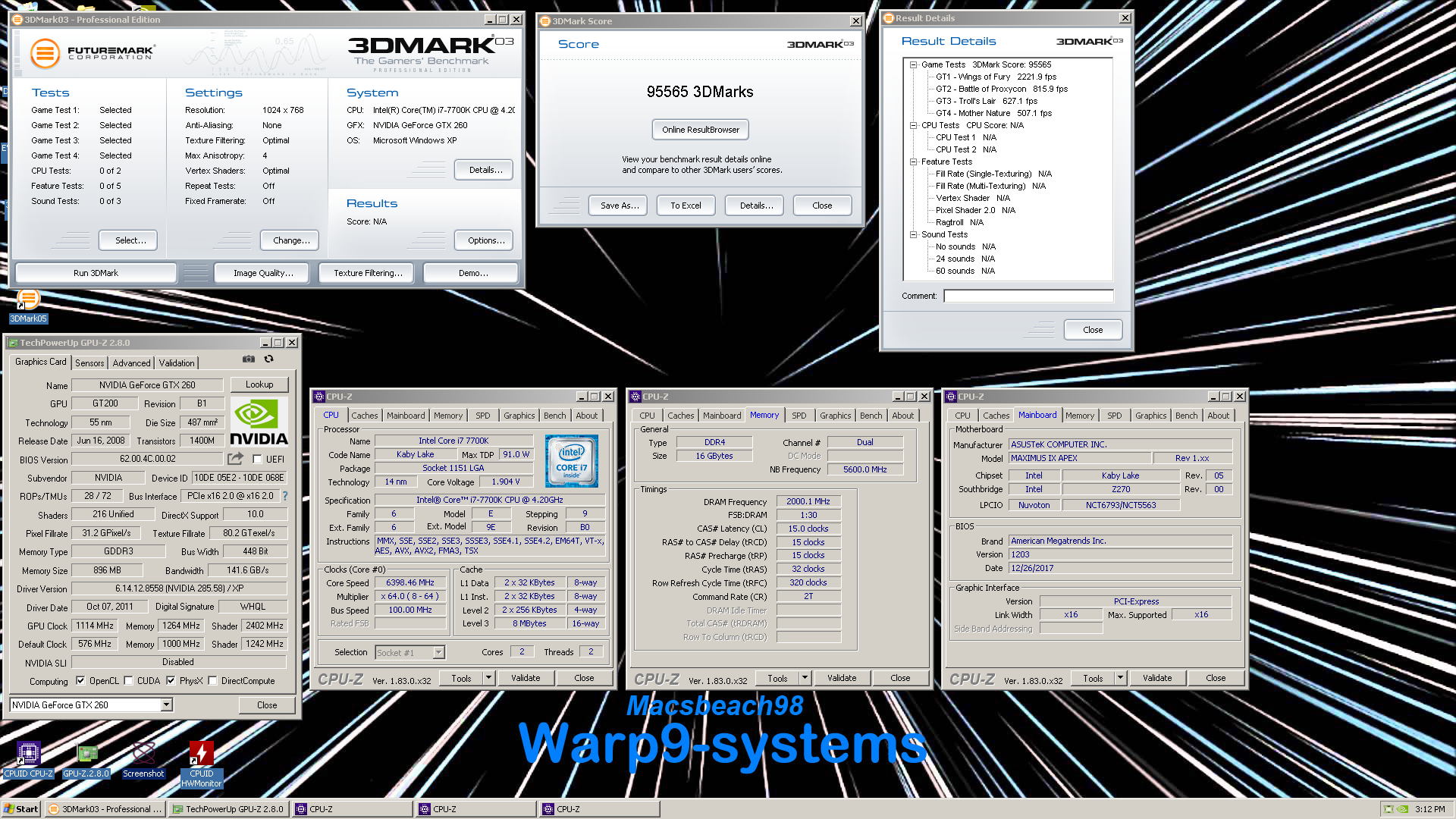Select Pixel Shader 2.0 result row
Viewport: 1456px width, 819px height.
pos(975,211)
